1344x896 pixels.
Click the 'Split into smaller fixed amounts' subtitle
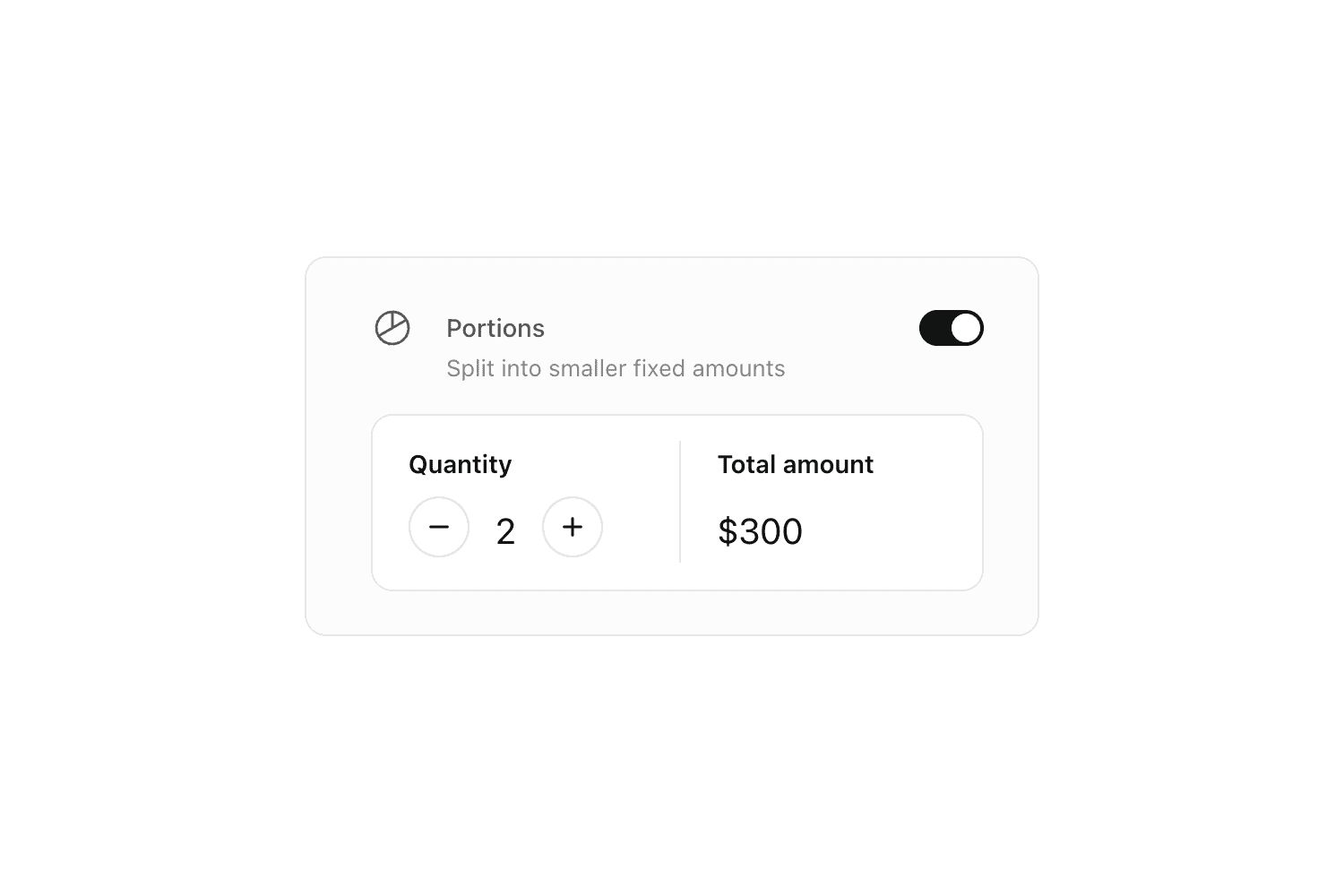[616, 368]
